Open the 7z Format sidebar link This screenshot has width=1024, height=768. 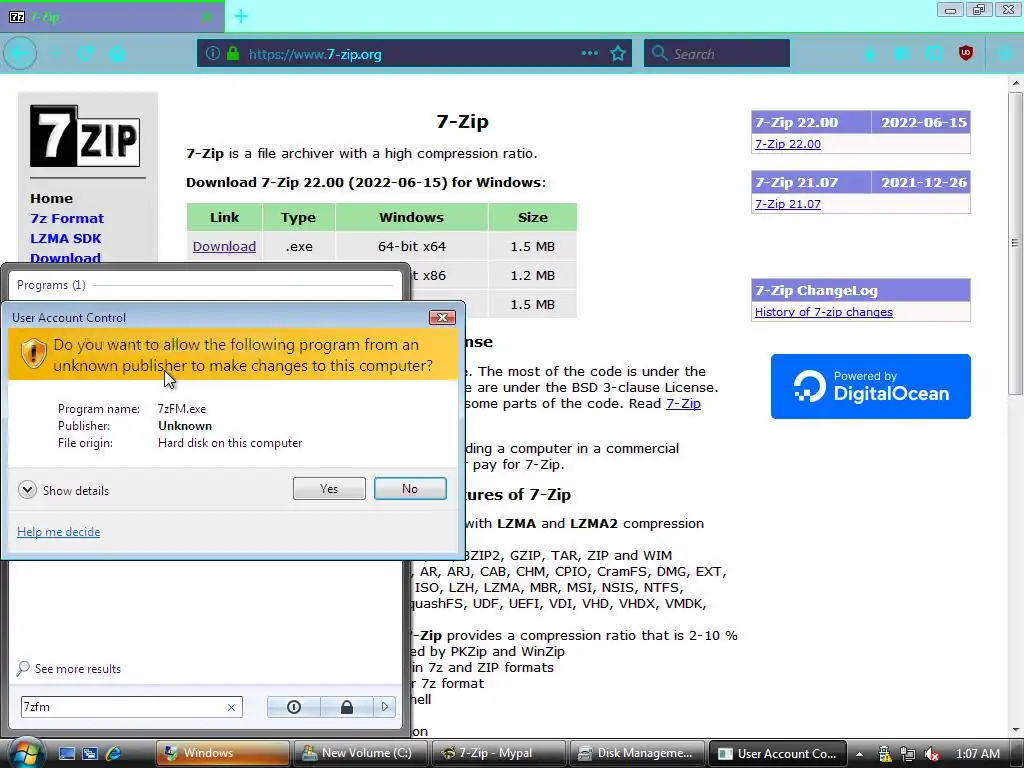[x=67, y=219]
